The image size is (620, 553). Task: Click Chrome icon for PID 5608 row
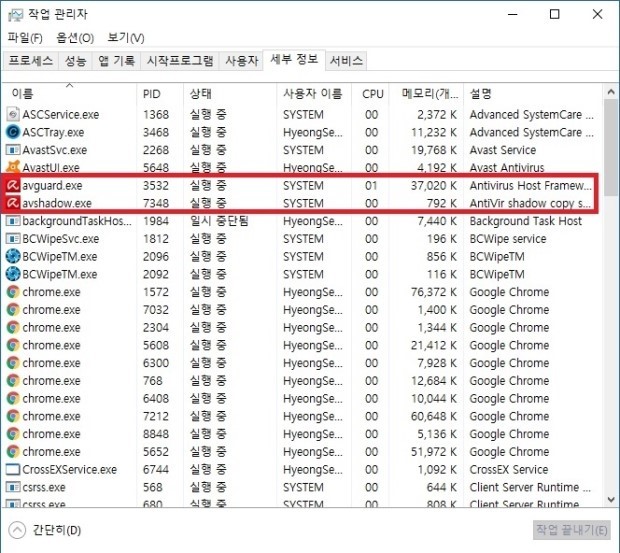(x=13, y=345)
